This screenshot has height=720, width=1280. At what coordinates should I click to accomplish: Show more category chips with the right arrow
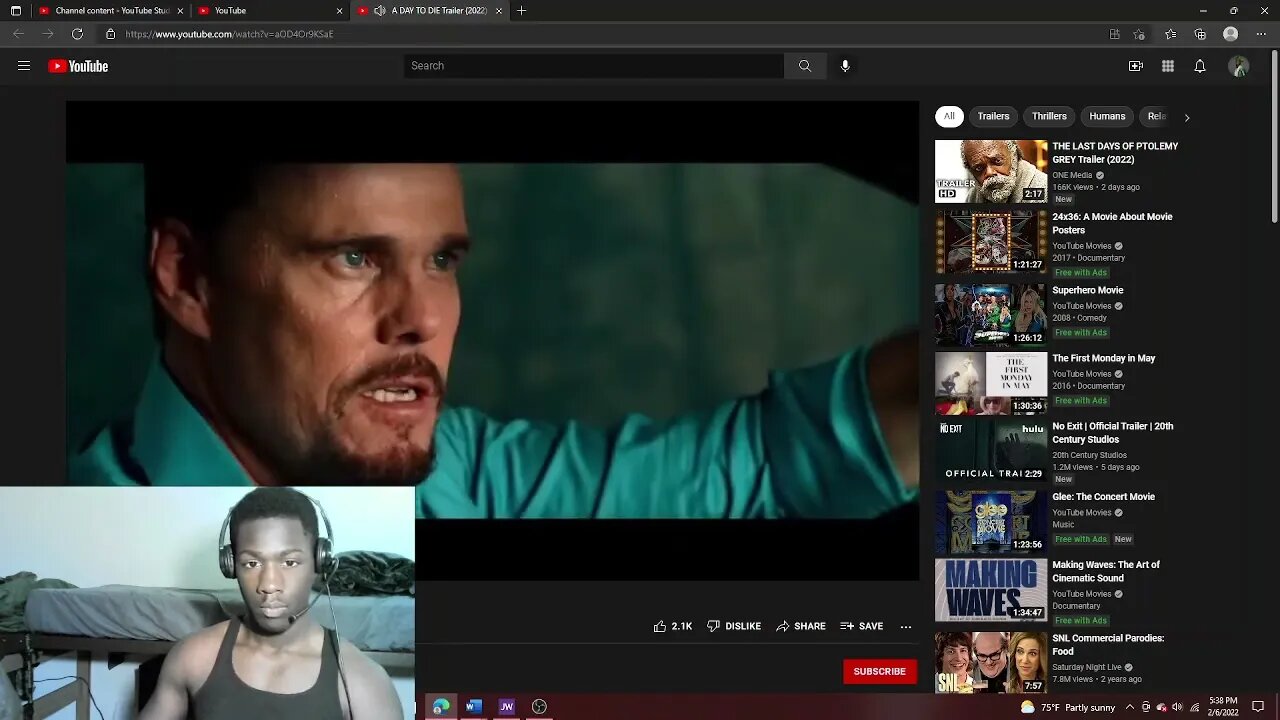tap(1187, 117)
